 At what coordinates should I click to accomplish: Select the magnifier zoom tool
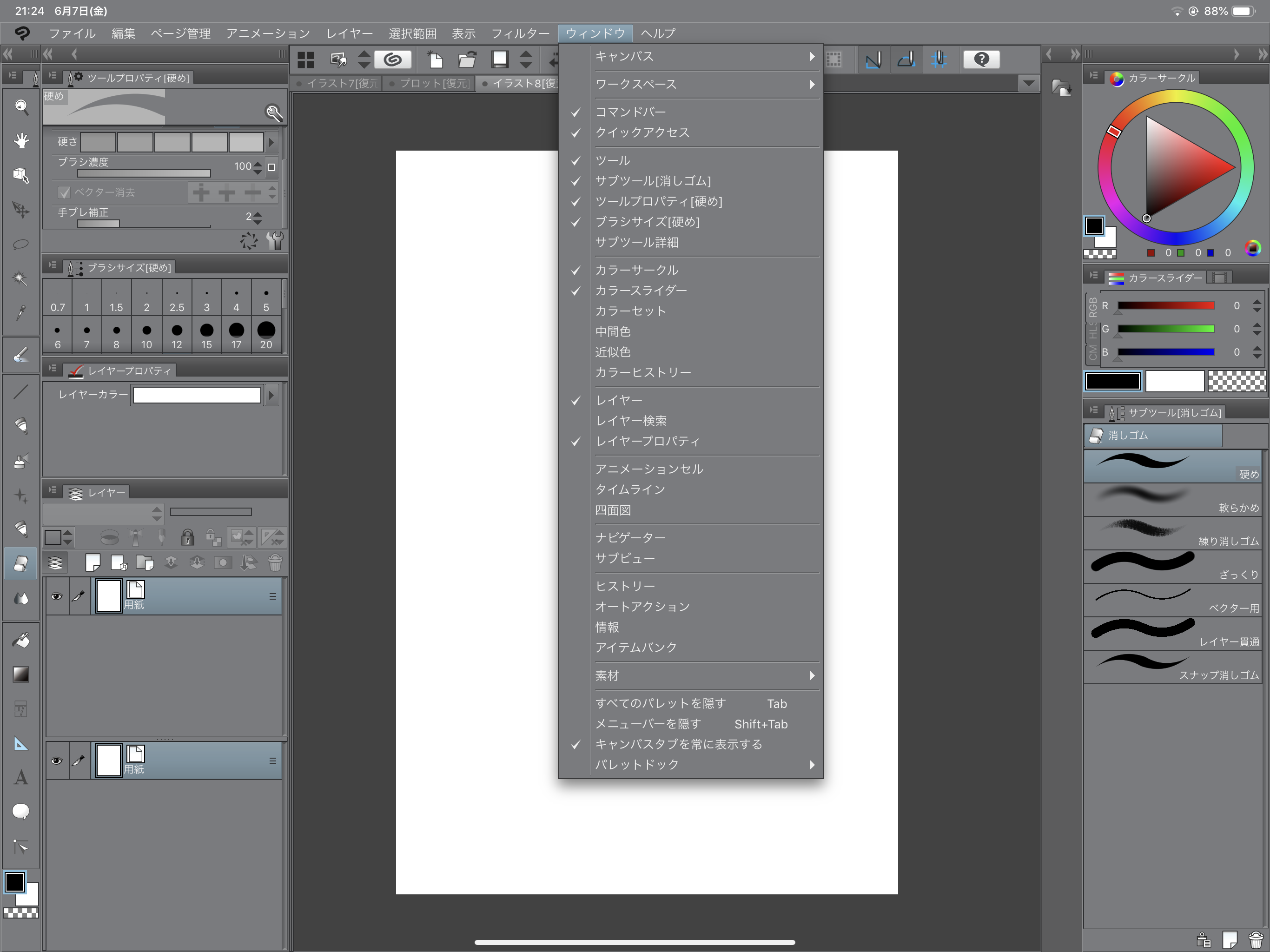[x=21, y=107]
